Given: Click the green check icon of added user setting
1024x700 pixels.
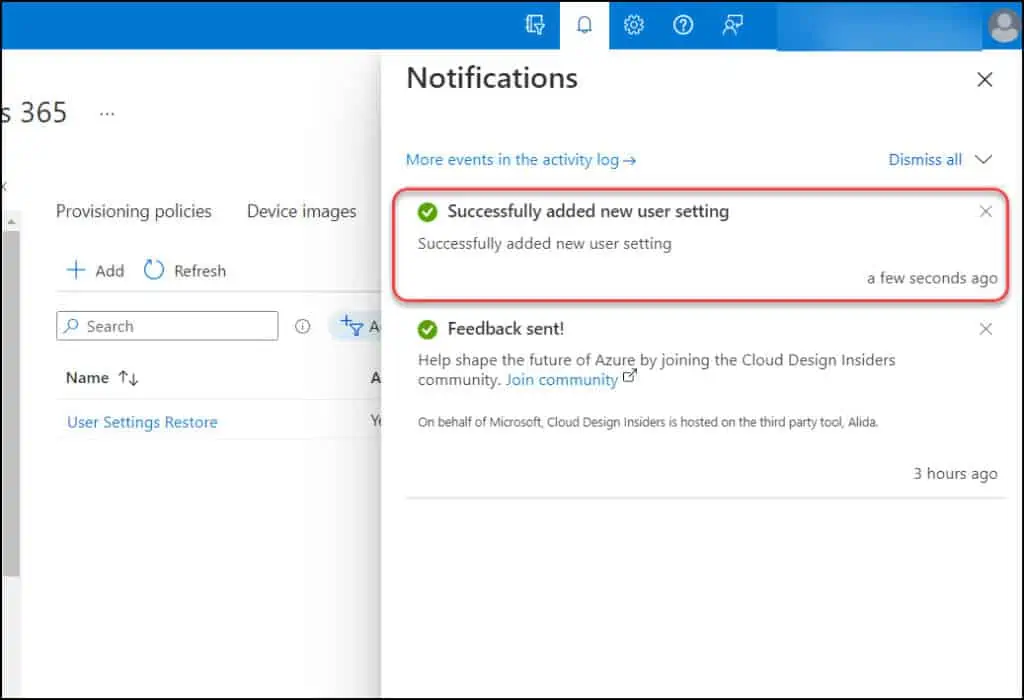Looking at the screenshot, I should (x=427, y=212).
